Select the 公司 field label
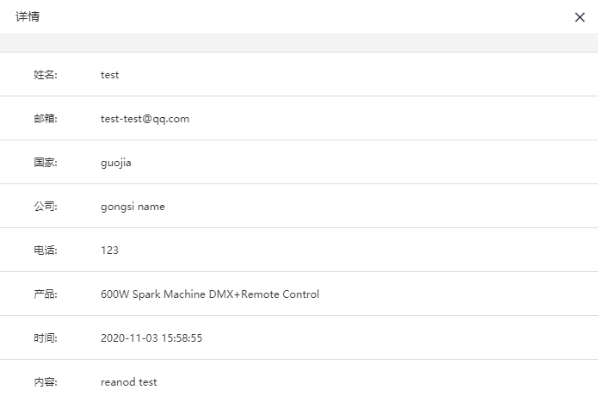The width and height of the screenshot is (598, 402). pos(45,206)
